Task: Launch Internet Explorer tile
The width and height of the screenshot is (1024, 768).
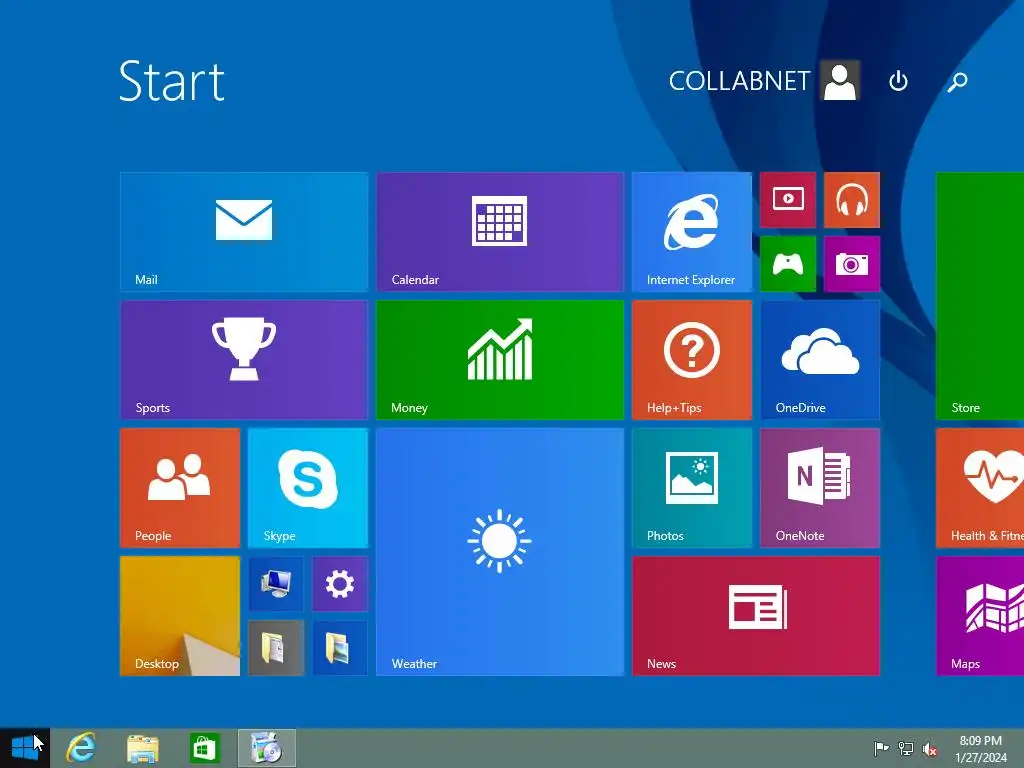Action: pyautogui.click(x=692, y=231)
